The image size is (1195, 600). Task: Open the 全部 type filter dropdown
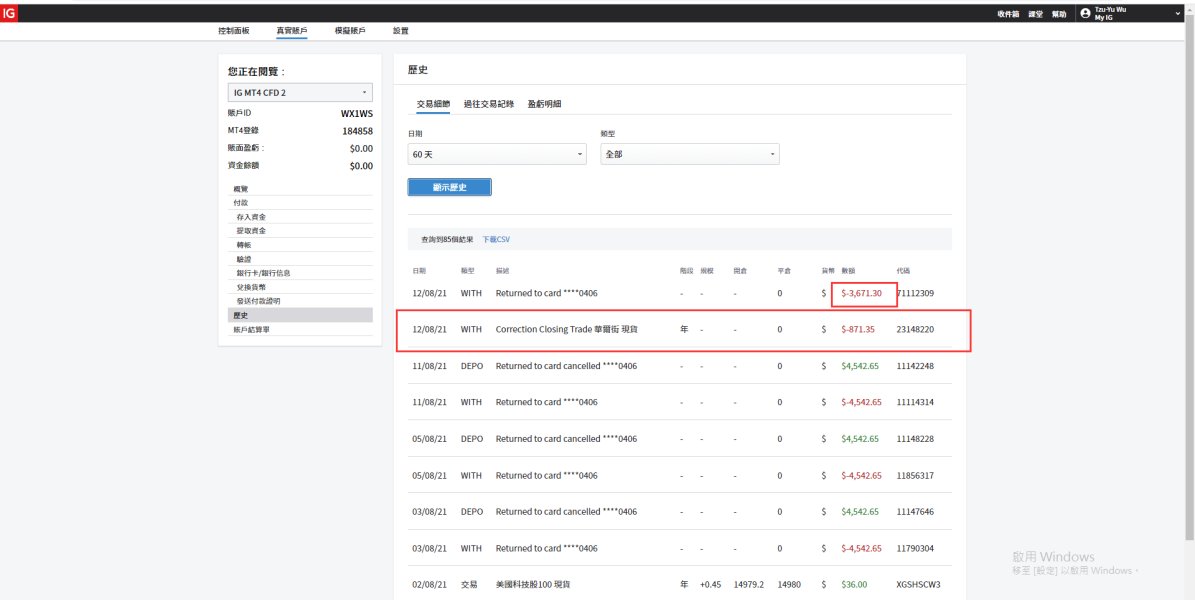coord(689,154)
